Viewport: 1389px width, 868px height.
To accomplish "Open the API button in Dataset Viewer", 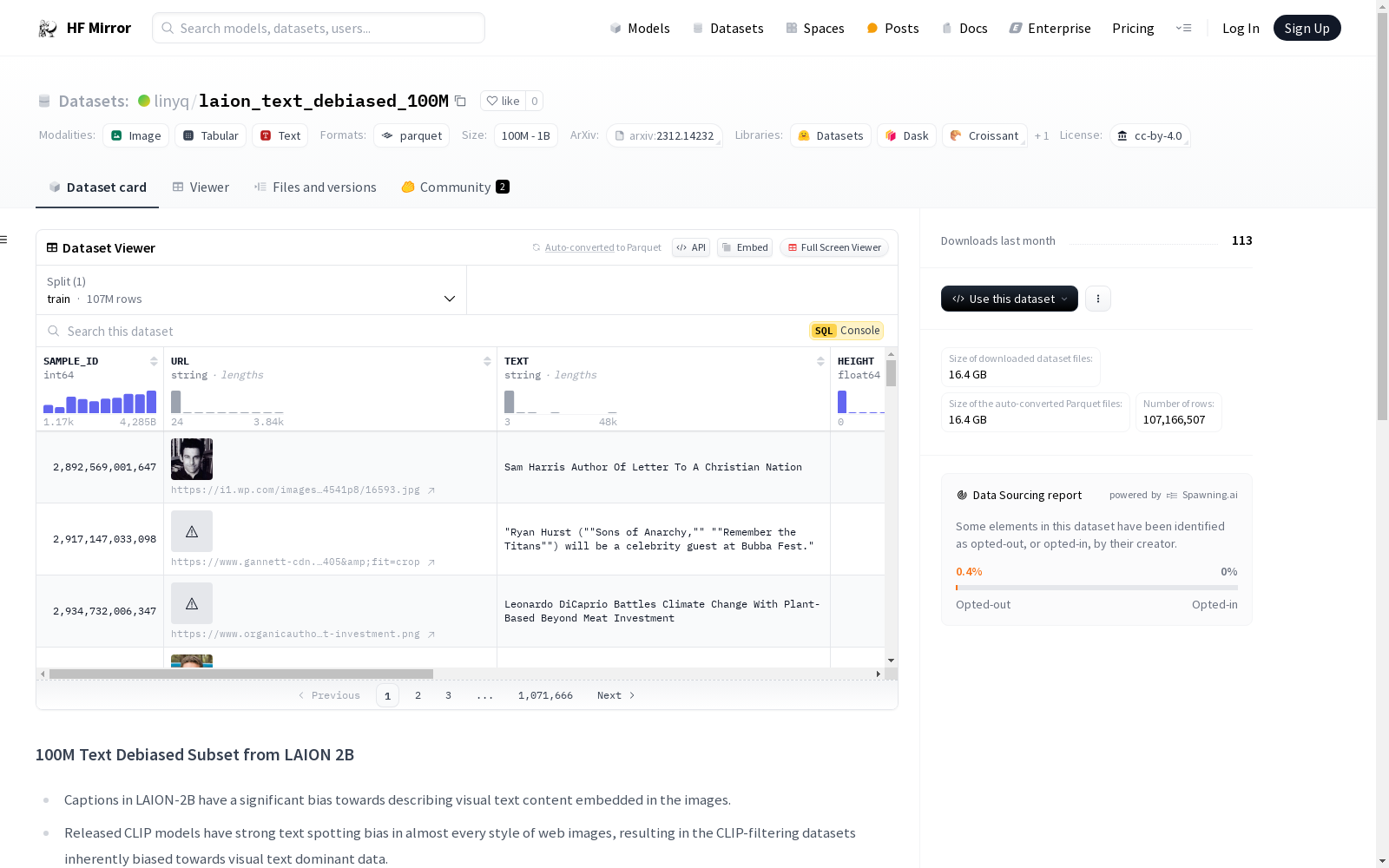I will pyautogui.click(x=691, y=248).
